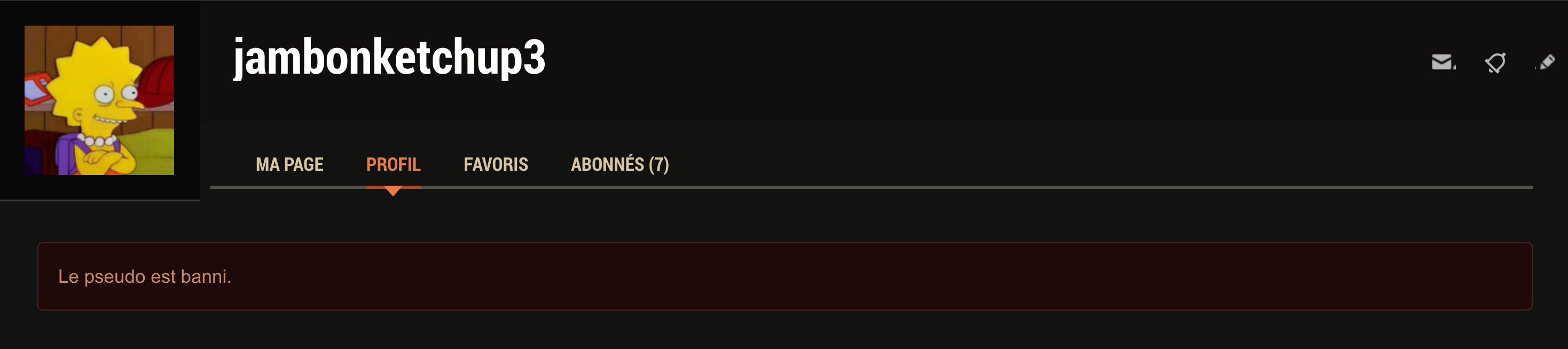Switch to the FAVORIS tab
Screen dimensions: 1568x349
(x=496, y=164)
